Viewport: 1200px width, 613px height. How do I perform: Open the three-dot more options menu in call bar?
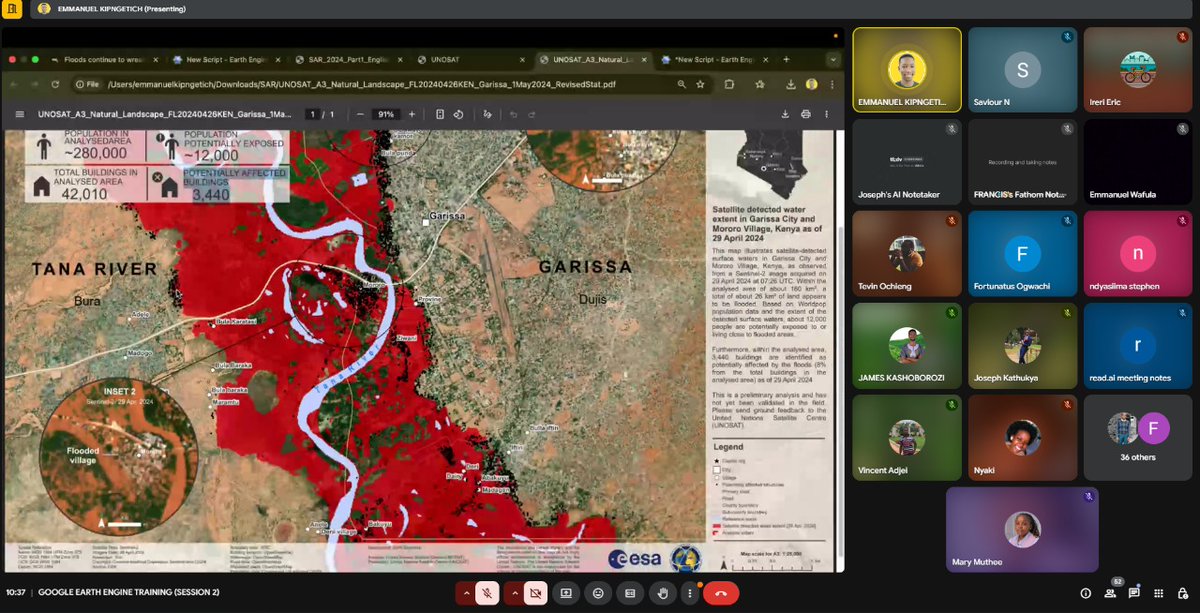(690, 593)
